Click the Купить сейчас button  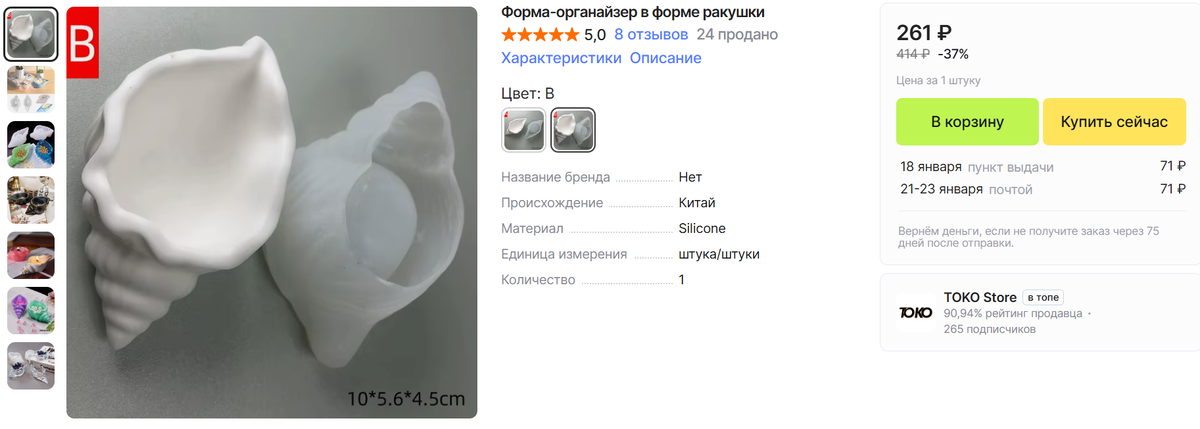(1114, 122)
